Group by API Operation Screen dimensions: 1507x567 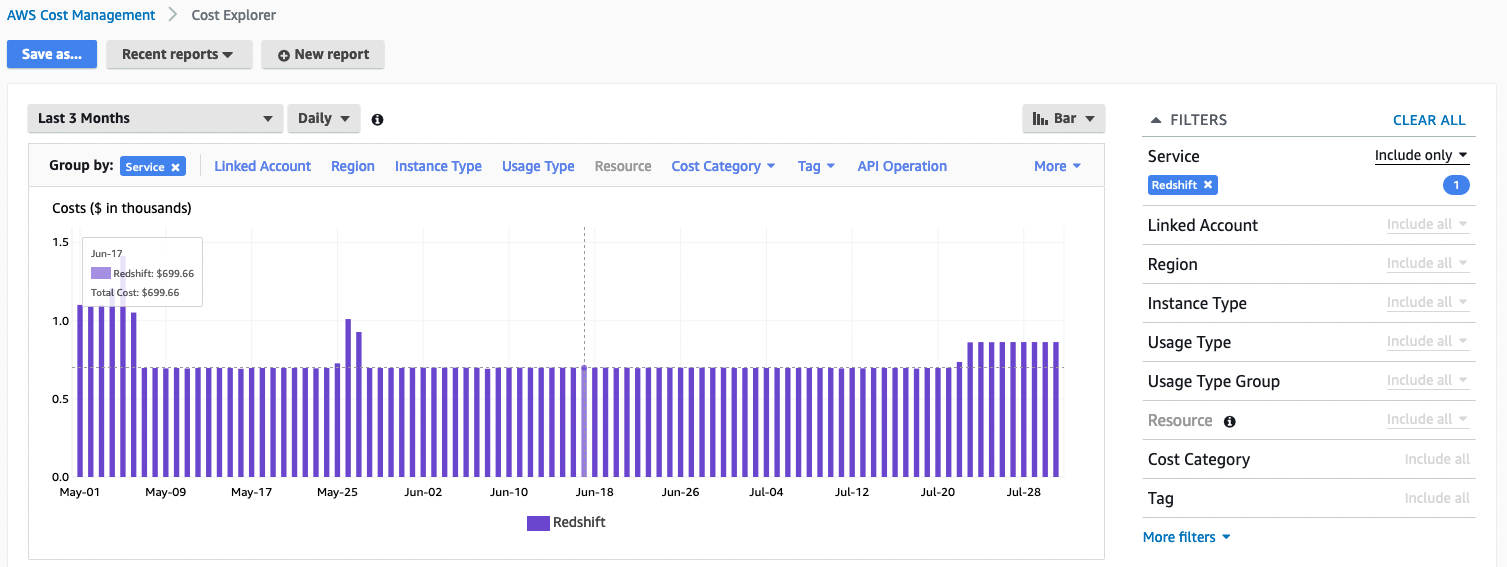(902, 166)
